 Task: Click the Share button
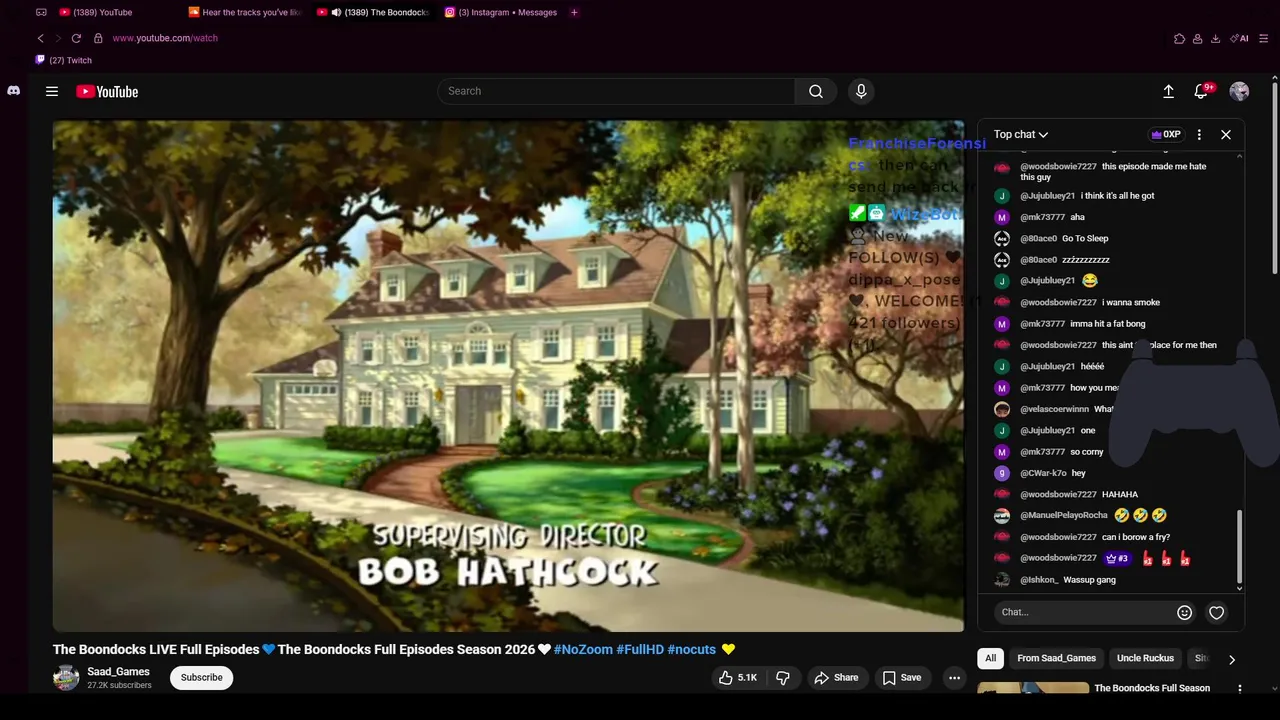(x=836, y=678)
